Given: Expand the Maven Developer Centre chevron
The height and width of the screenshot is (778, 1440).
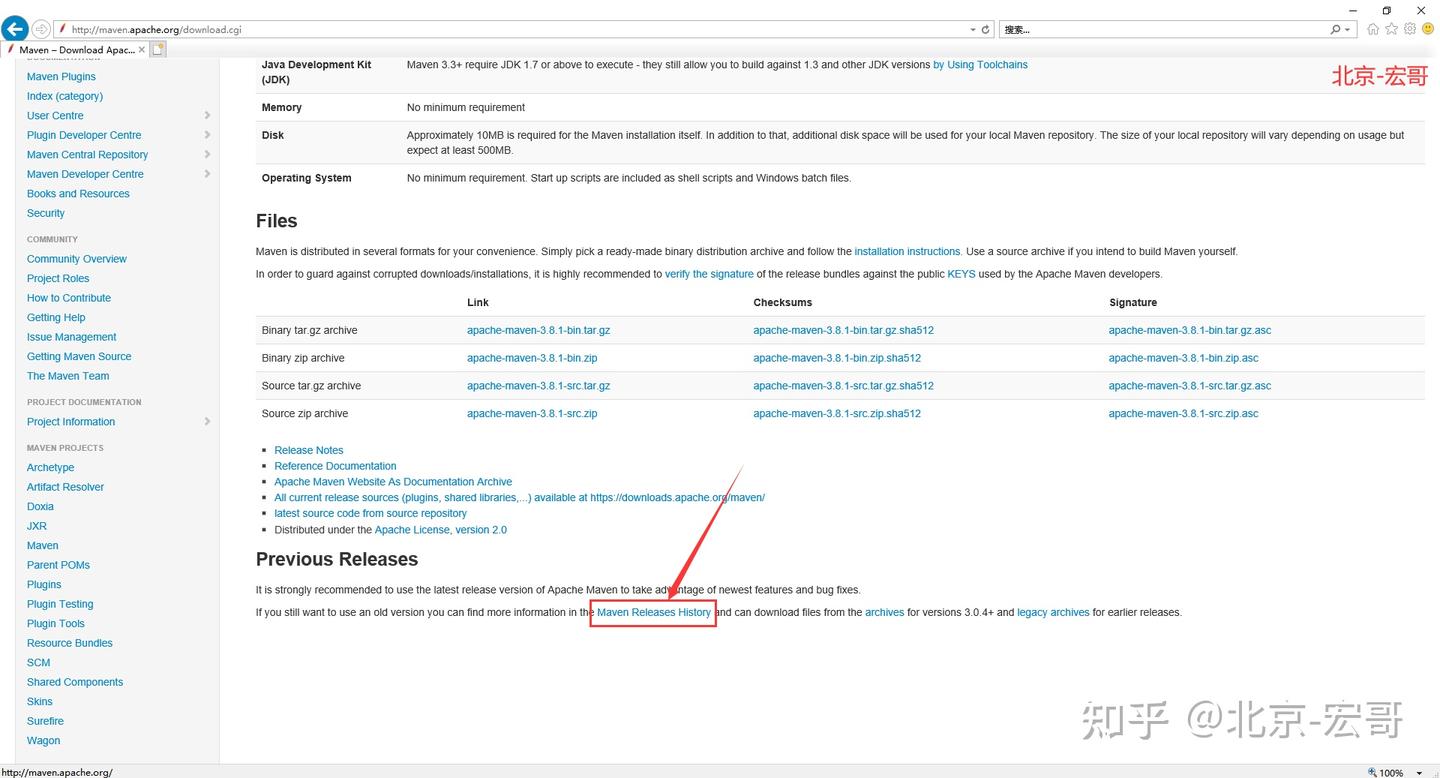Looking at the screenshot, I should [x=207, y=174].
